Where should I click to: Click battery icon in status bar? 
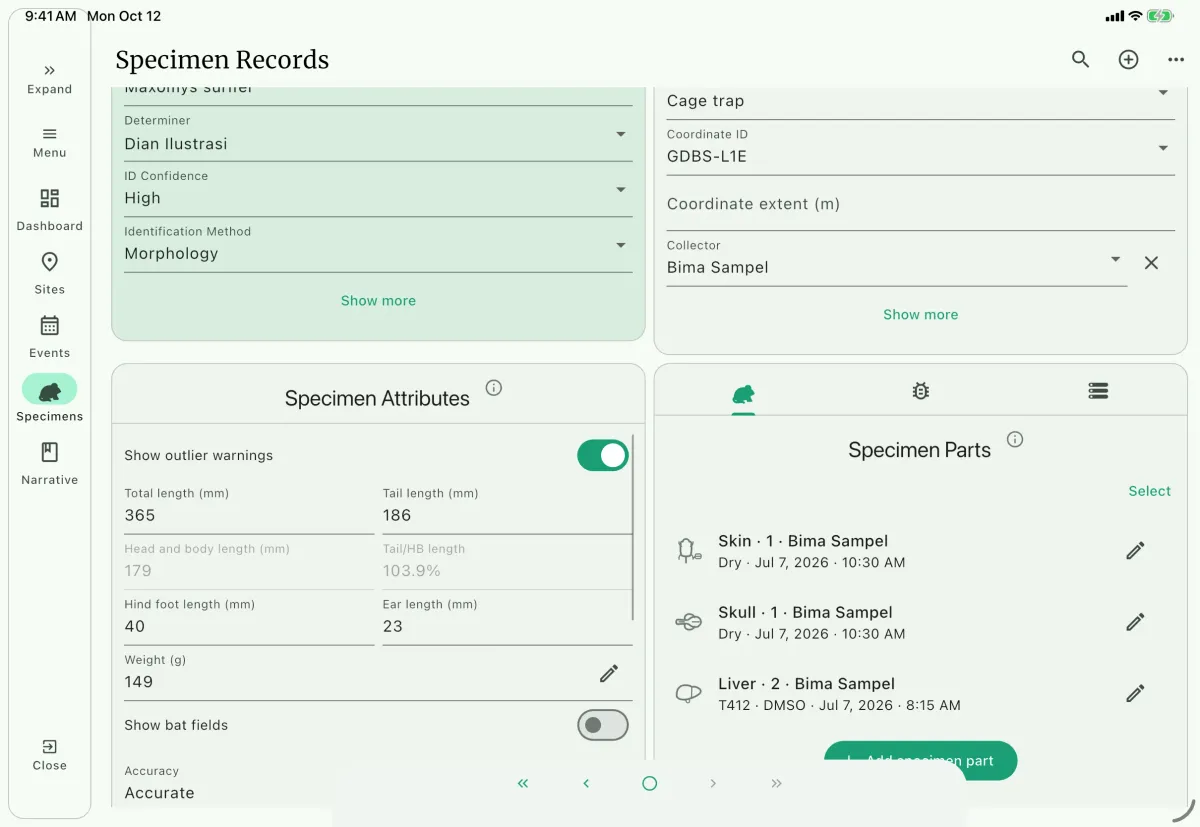point(1160,16)
